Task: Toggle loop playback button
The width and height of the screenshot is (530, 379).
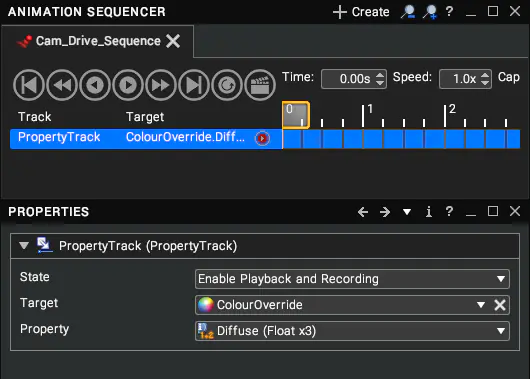Action: [x=227, y=85]
